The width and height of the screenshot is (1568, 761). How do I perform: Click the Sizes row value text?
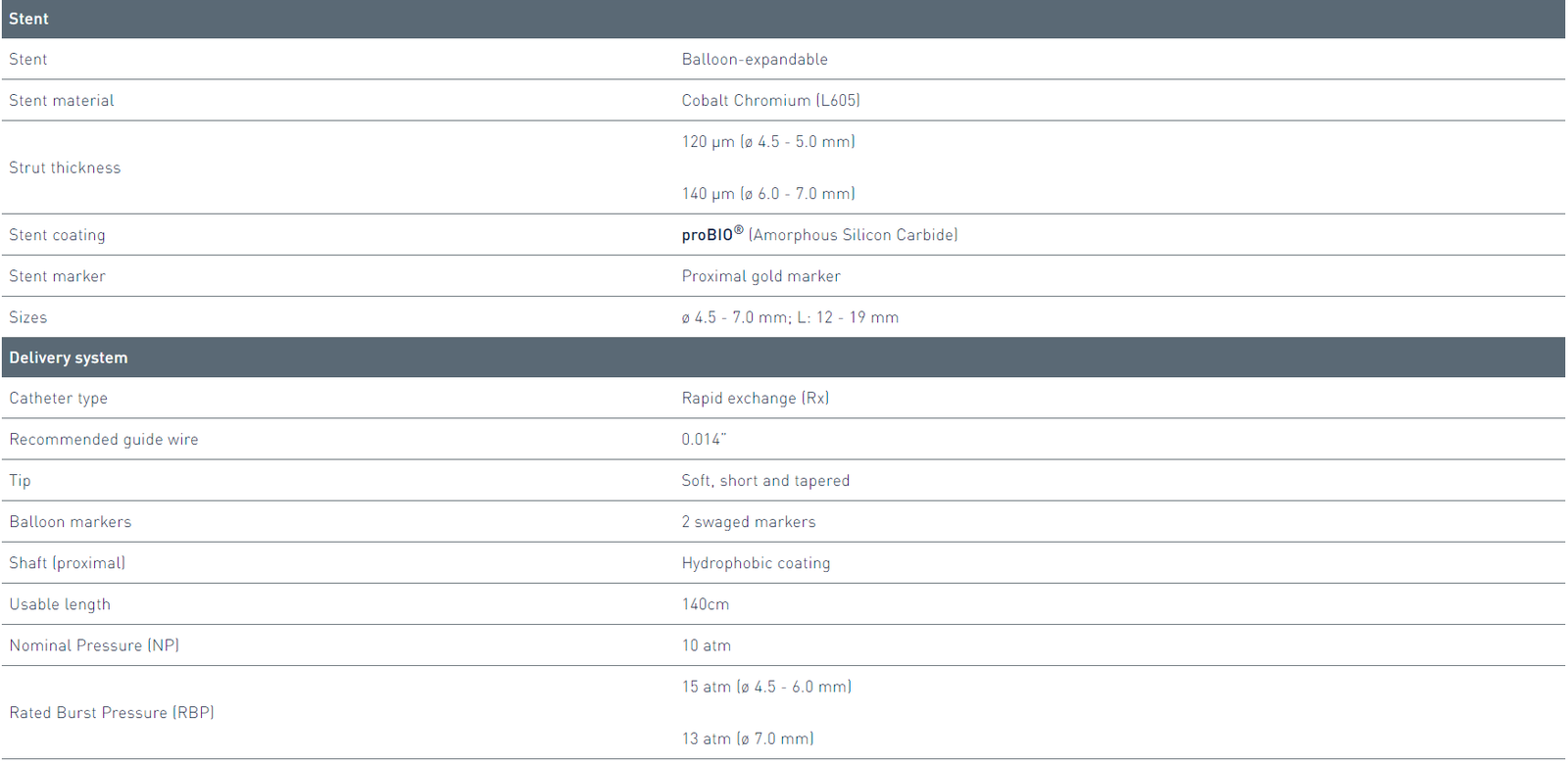pos(790,317)
